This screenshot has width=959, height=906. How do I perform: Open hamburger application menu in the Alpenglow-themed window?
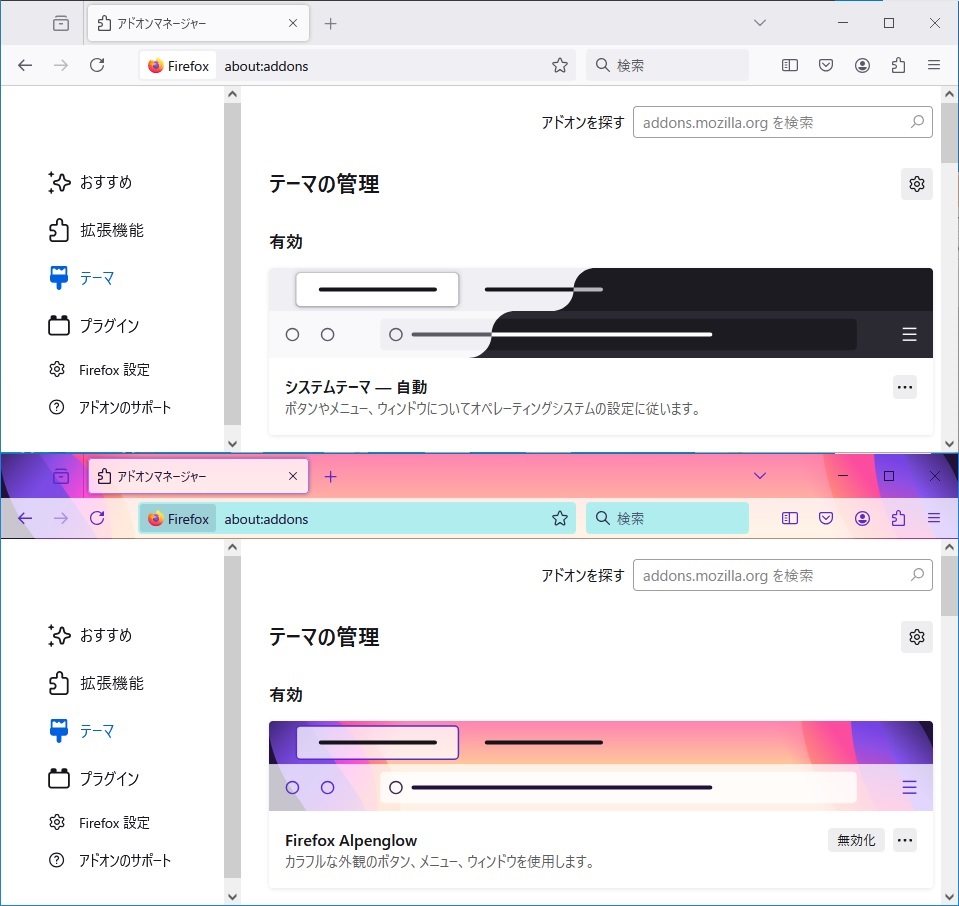(934, 518)
